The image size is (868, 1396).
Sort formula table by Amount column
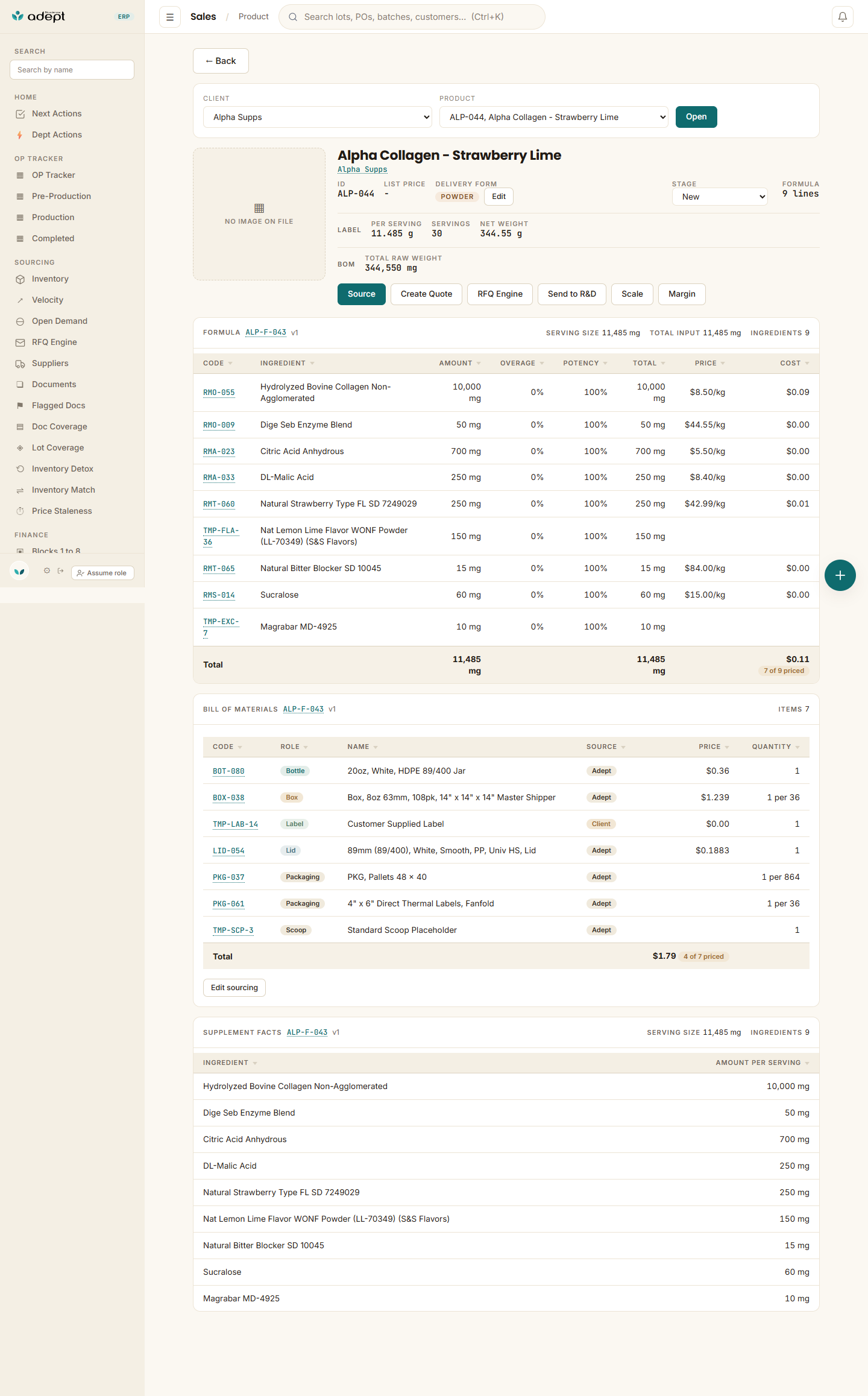pyautogui.click(x=460, y=363)
